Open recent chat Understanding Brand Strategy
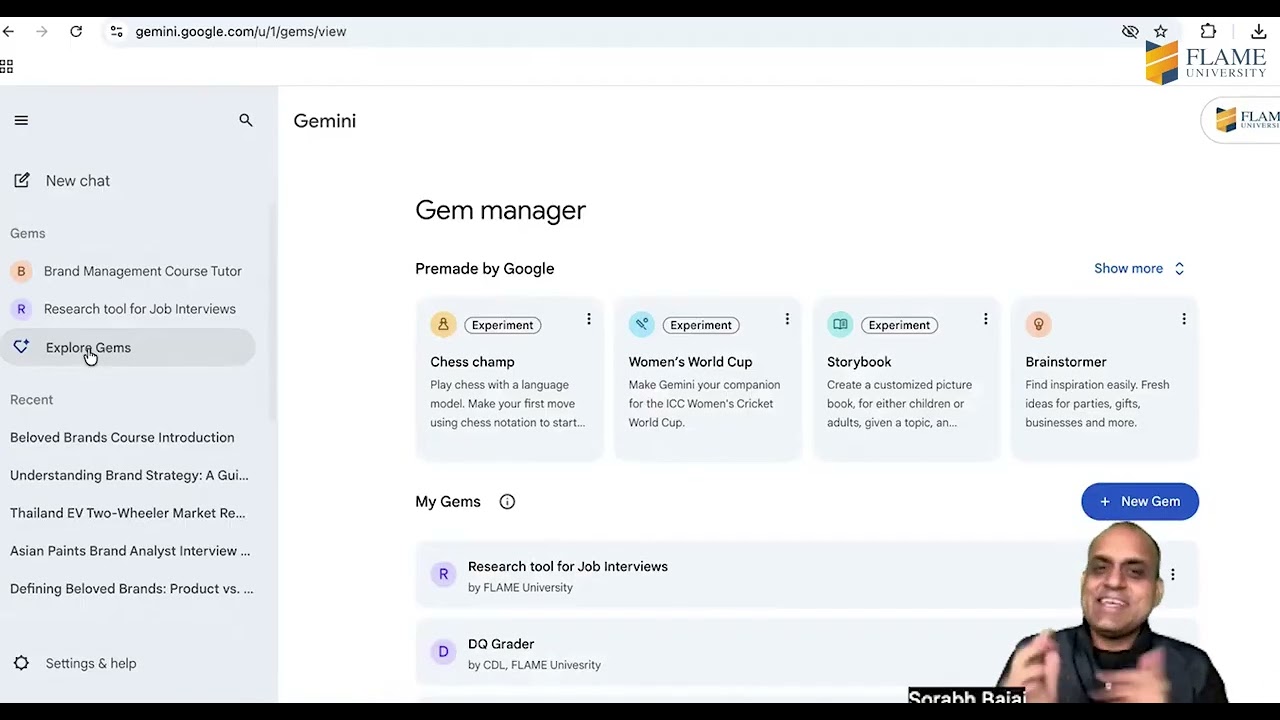The width and height of the screenshot is (1280, 720). pos(128,475)
